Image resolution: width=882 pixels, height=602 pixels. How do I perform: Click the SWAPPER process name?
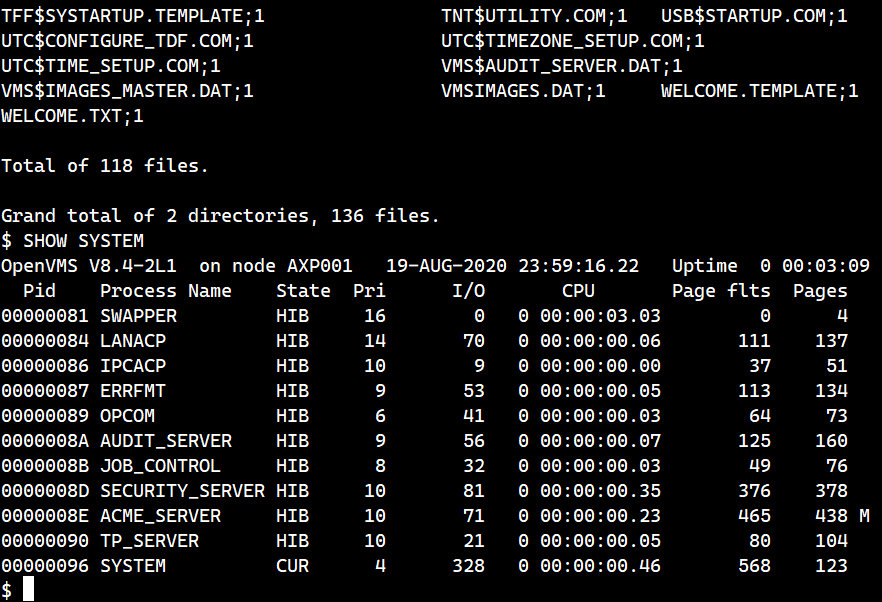pos(139,316)
